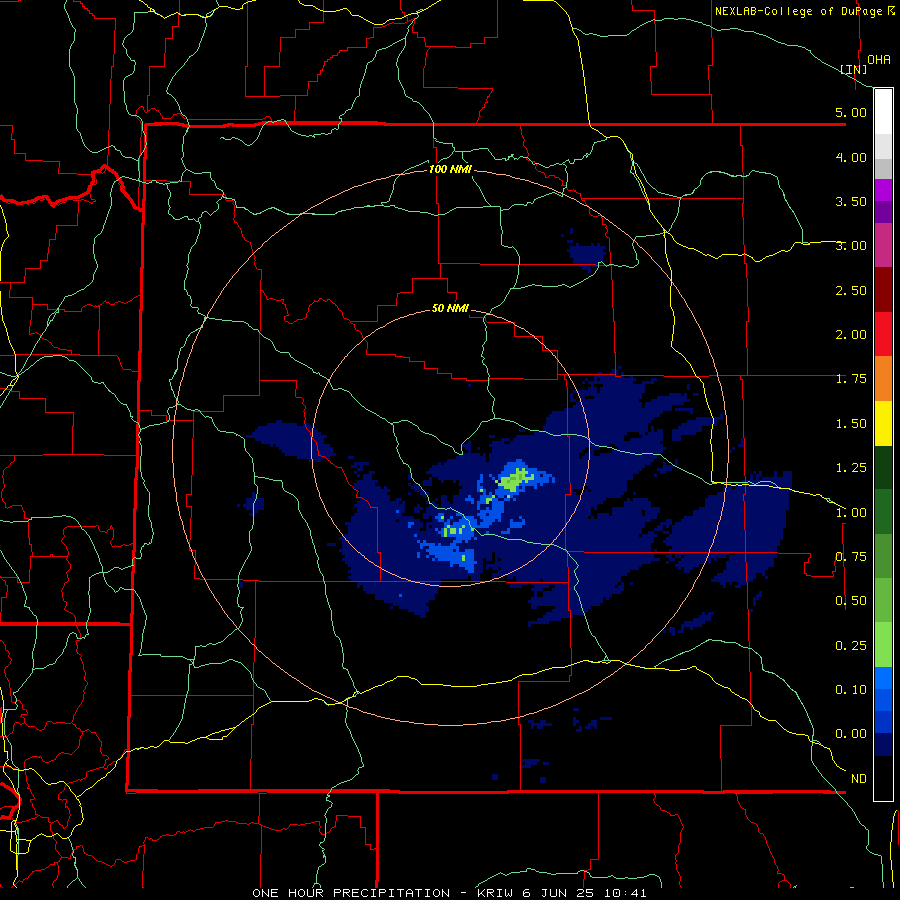Select the black ND swatch in the color scale

(883, 778)
